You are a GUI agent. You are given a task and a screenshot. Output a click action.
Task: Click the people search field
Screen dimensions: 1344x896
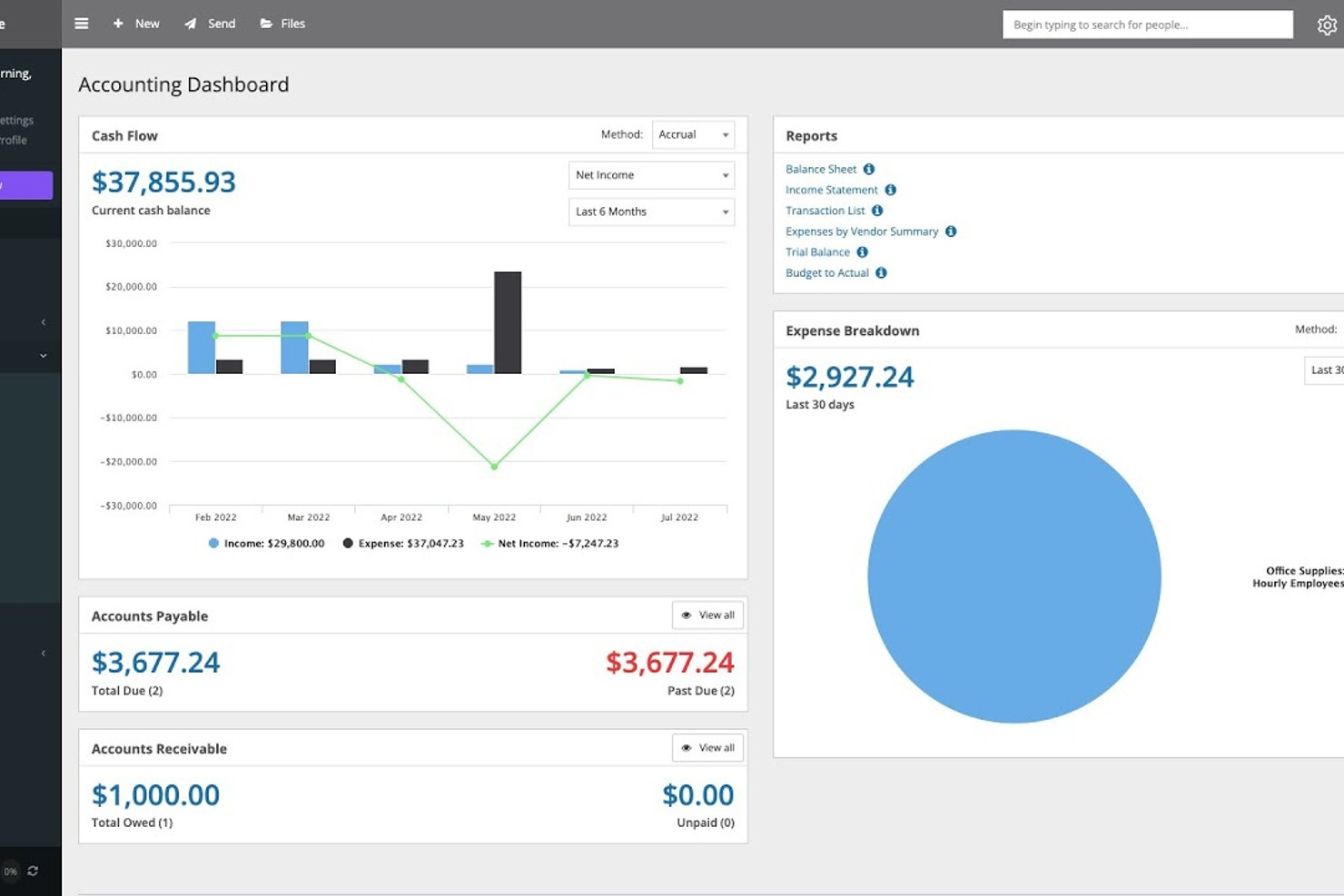[1147, 25]
